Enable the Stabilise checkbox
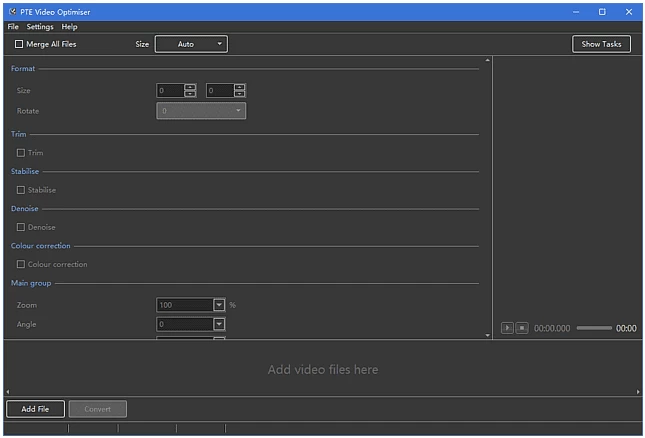 point(21,190)
